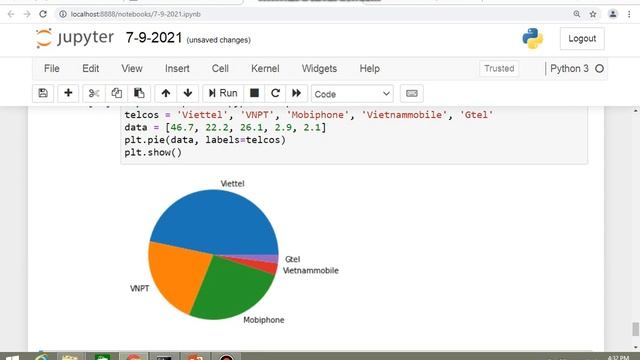This screenshot has width=640, height=360.
Task: Bookmark this page with star icon
Action: (x=593, y=14)
